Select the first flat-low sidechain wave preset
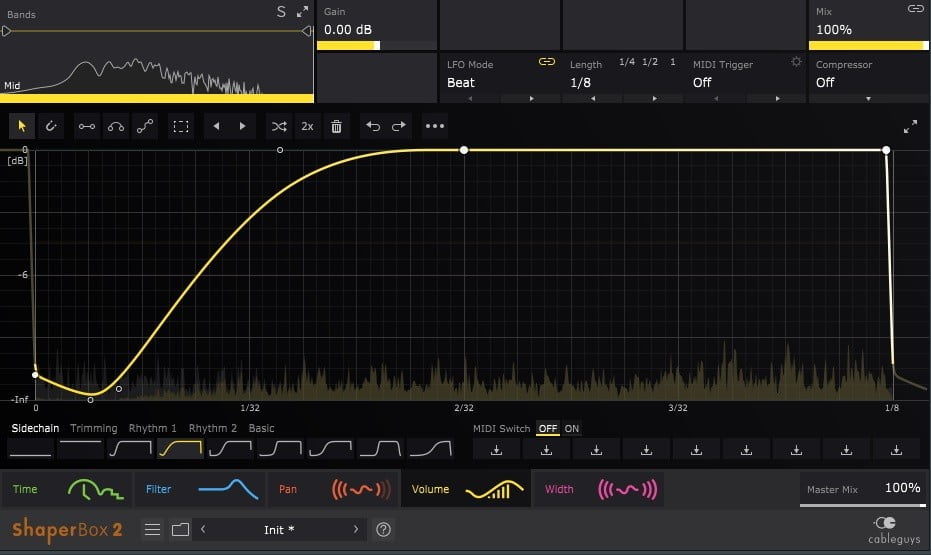This screenshot has height=555, width=931. [x=30, y=449]
